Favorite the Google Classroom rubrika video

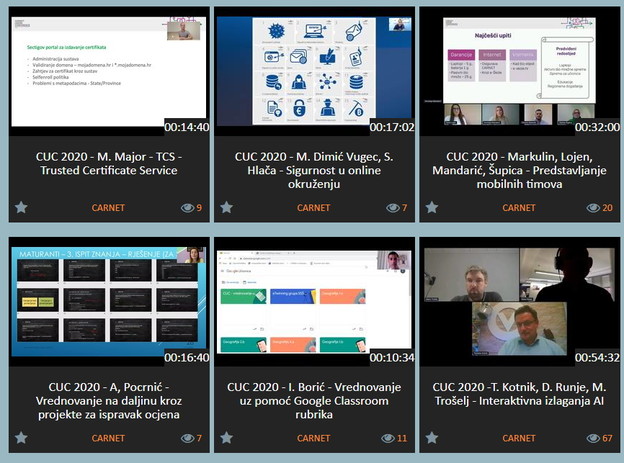click(226, 438)
